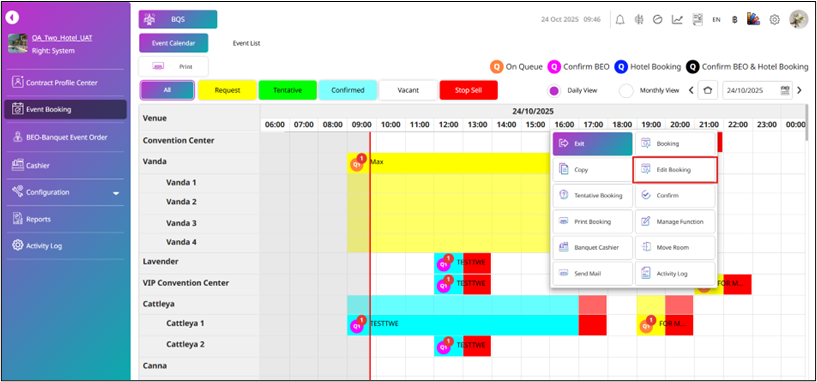Open the settings gear icon
This screenshot has height=382, width=817.
coord(774,19)
